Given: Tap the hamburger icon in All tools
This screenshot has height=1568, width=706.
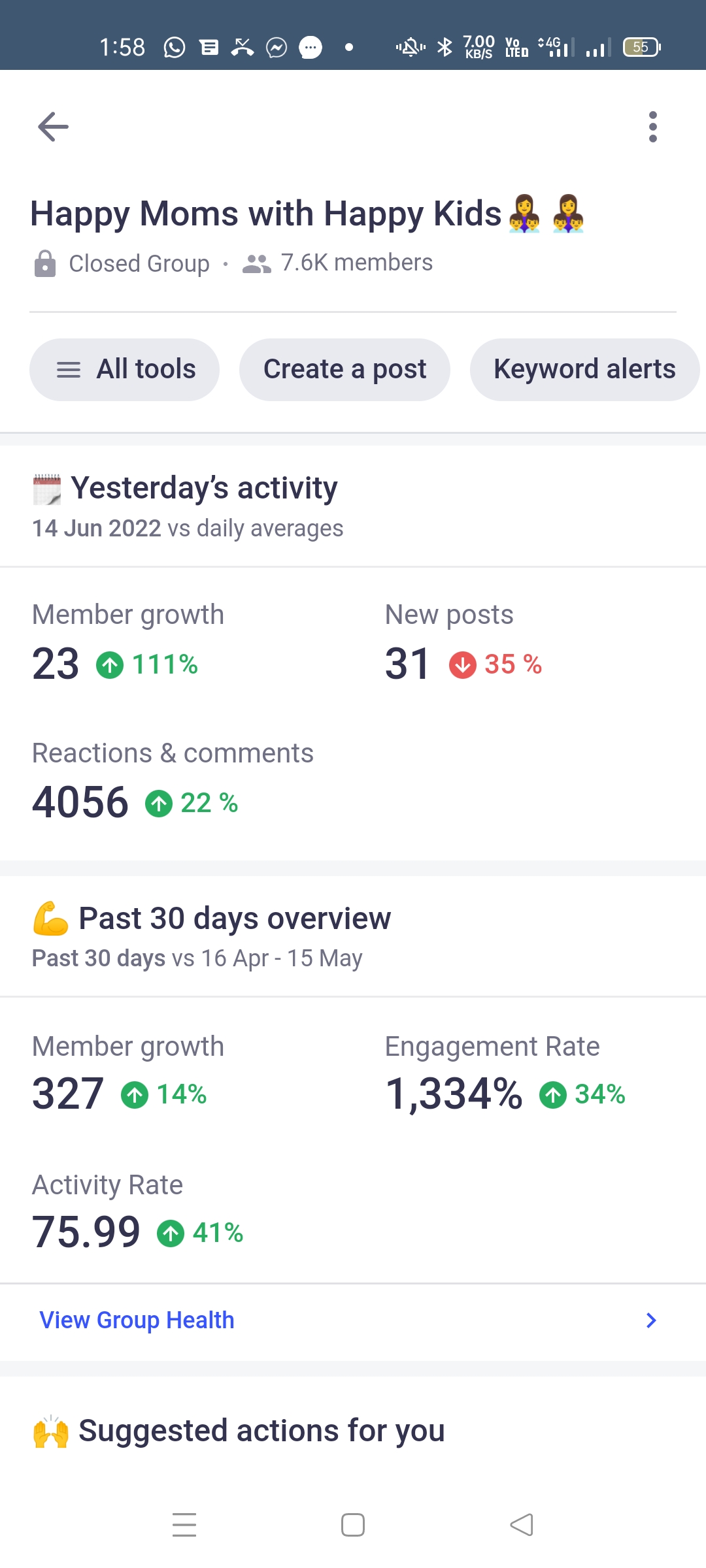Looking at the screenshot, I should coord(69,370).
